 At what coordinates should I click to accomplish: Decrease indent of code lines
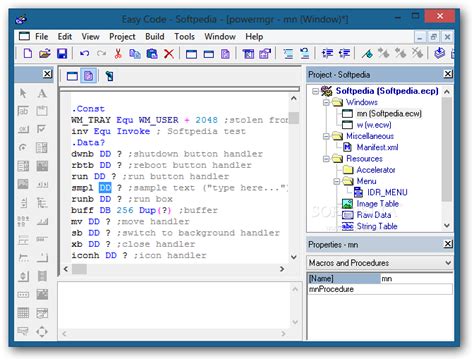point(344,53)
